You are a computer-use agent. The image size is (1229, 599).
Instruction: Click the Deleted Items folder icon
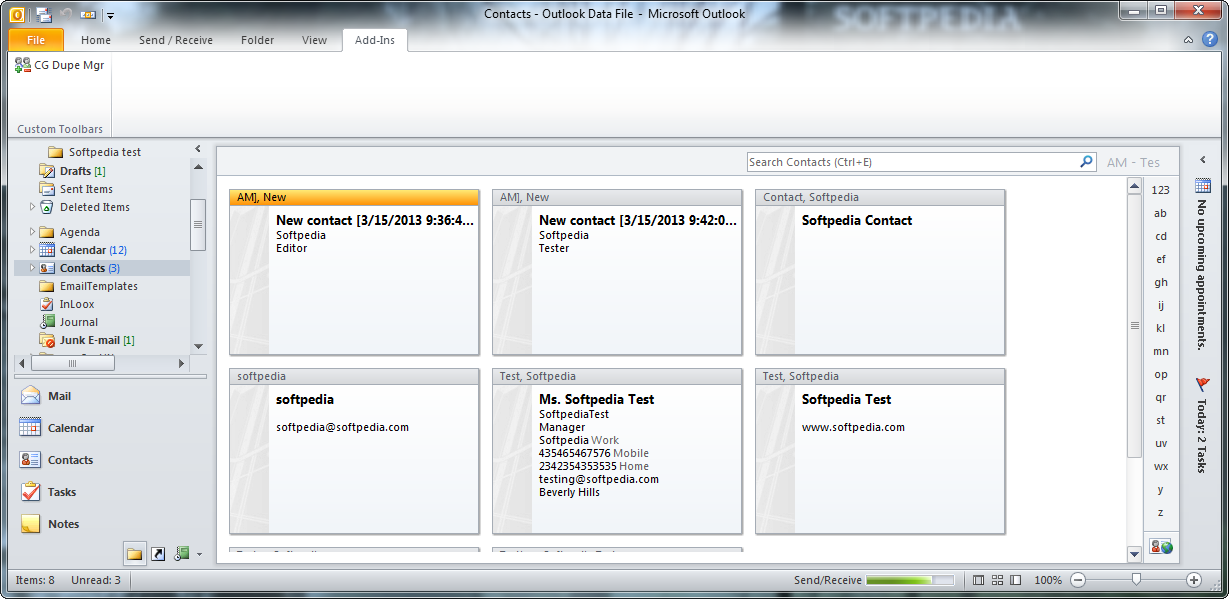47,207
